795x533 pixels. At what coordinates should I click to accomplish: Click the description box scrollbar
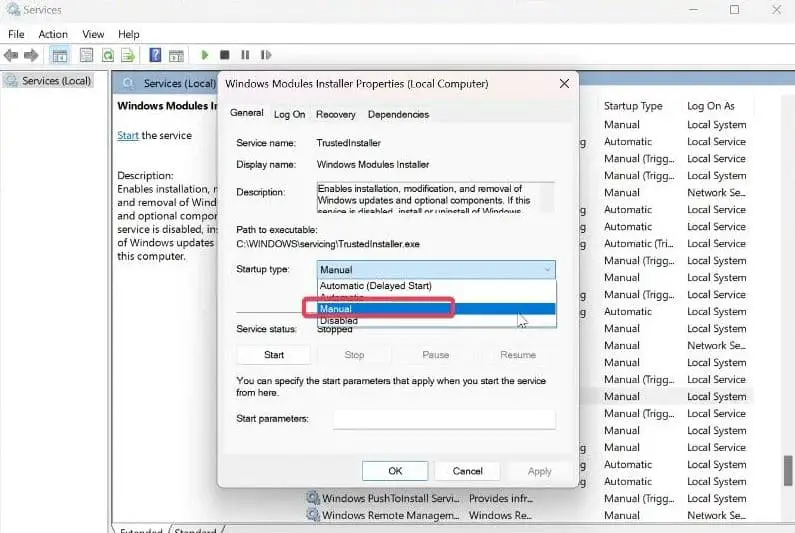pos(548,197)
